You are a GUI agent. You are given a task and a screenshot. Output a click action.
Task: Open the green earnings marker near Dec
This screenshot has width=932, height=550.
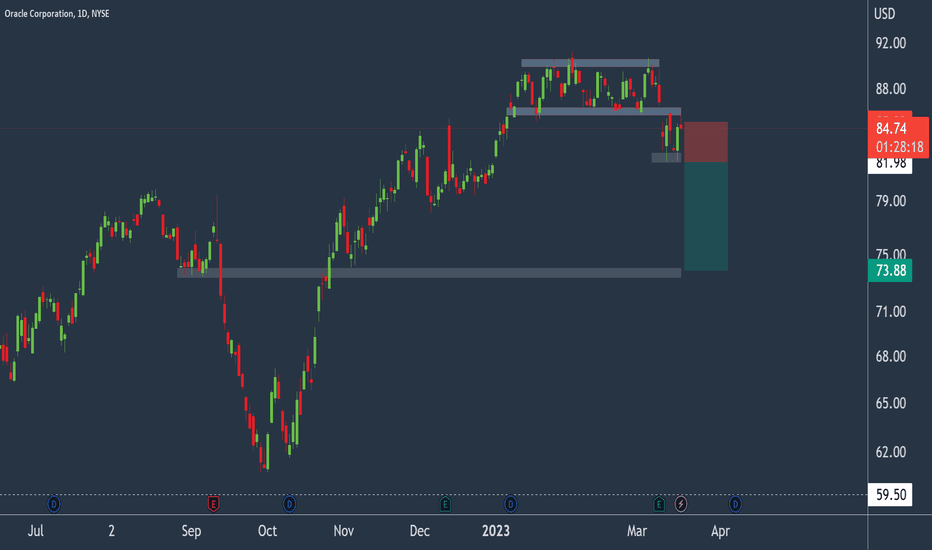coord(445,505)
